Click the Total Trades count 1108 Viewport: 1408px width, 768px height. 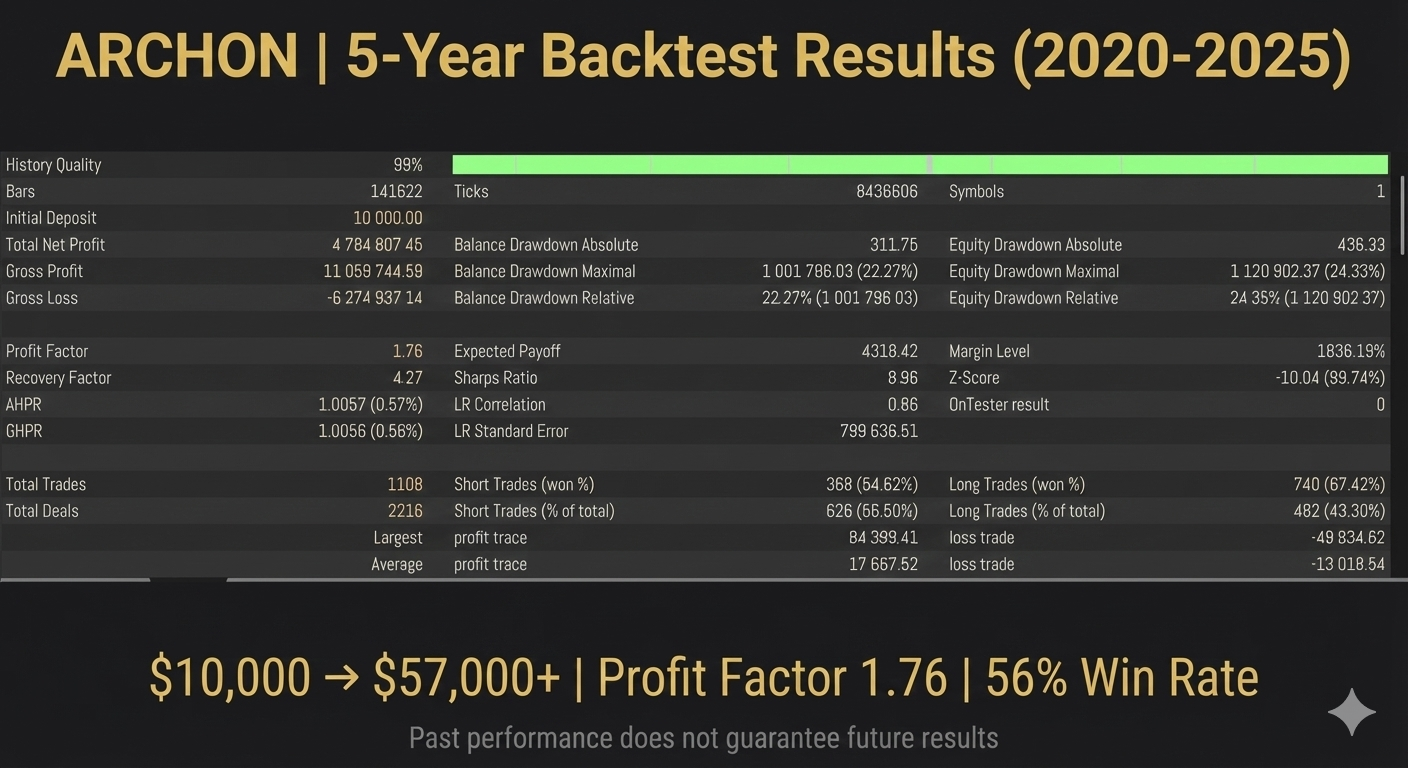tap(404, 485)
